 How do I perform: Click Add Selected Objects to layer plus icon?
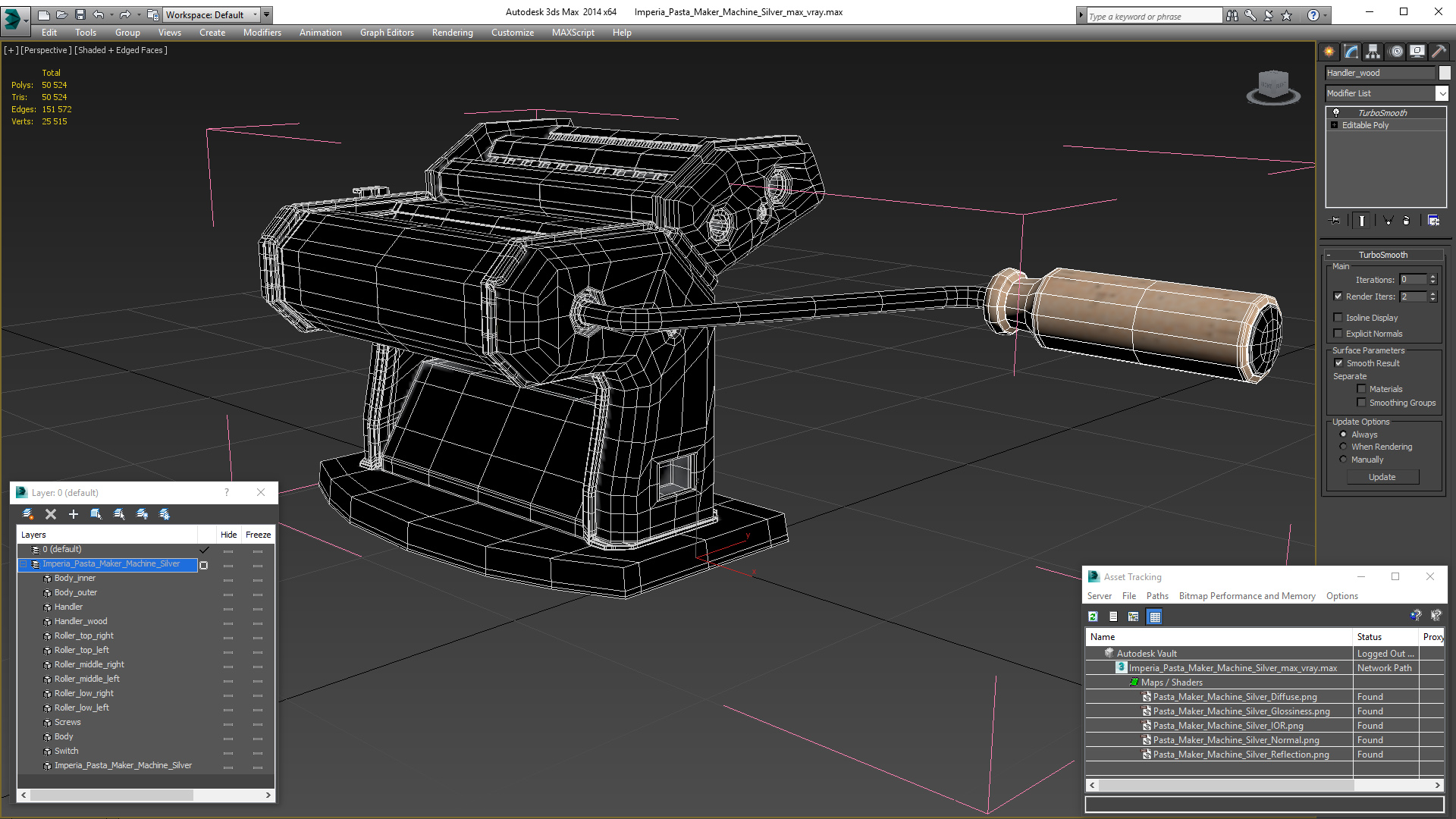tap(74, 514)
